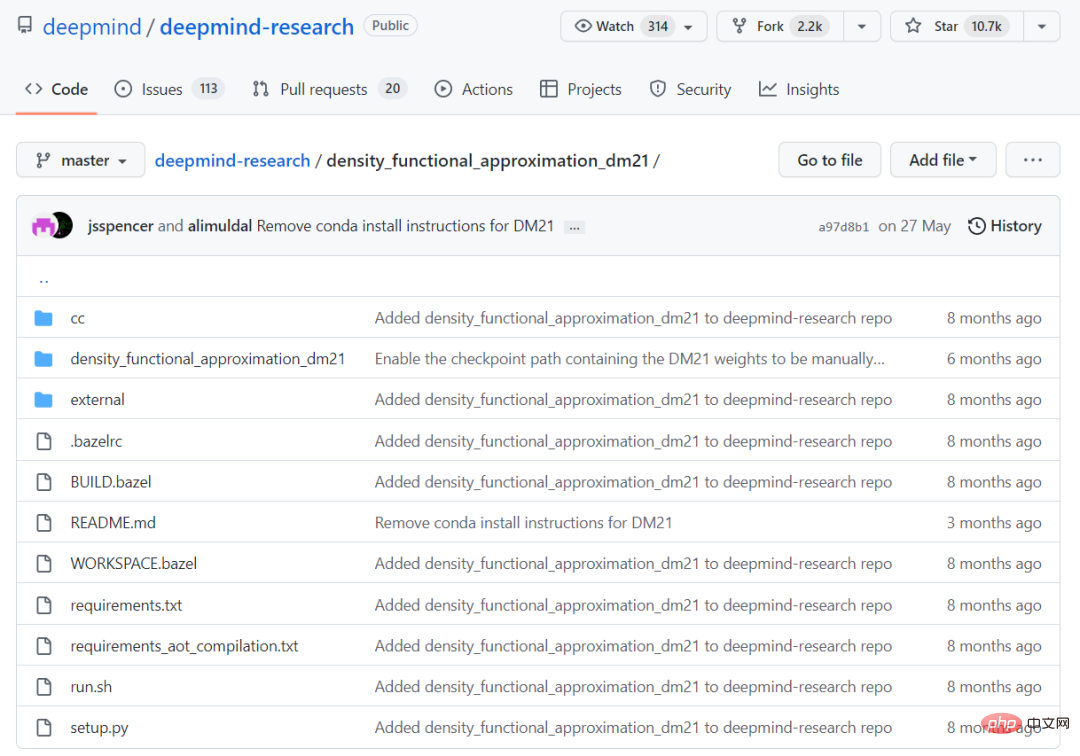1080x756 pixels.
Task: Click the eye icon in Watch button
Action: pyautogui.click(x=583, y=26)
